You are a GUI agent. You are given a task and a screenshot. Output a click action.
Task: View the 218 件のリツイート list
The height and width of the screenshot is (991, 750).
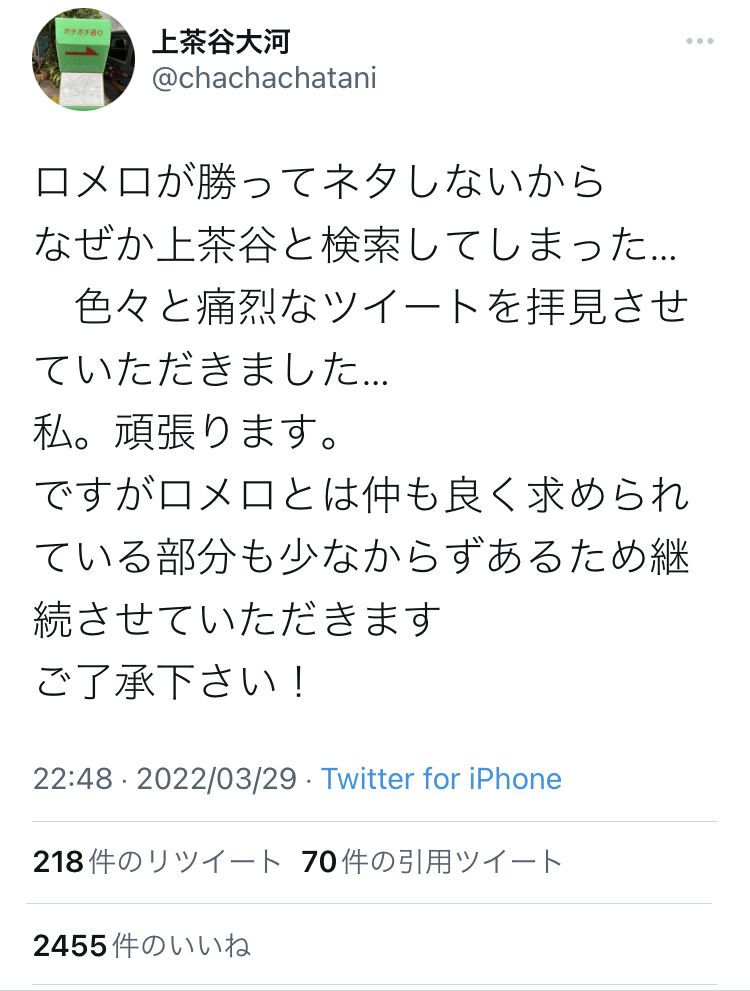click(157, 862)
